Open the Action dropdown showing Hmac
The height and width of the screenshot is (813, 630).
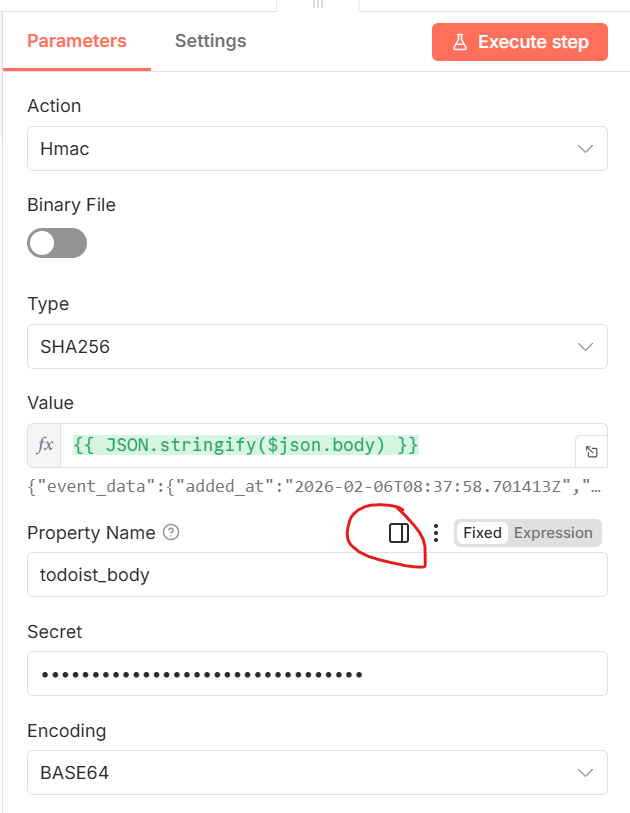coord(317,149)
